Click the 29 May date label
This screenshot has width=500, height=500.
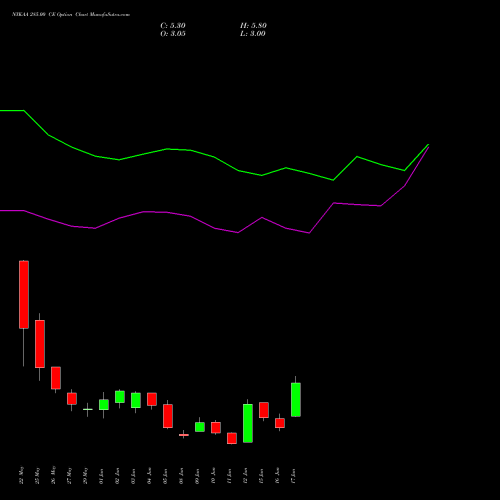(x=86, y=475)
